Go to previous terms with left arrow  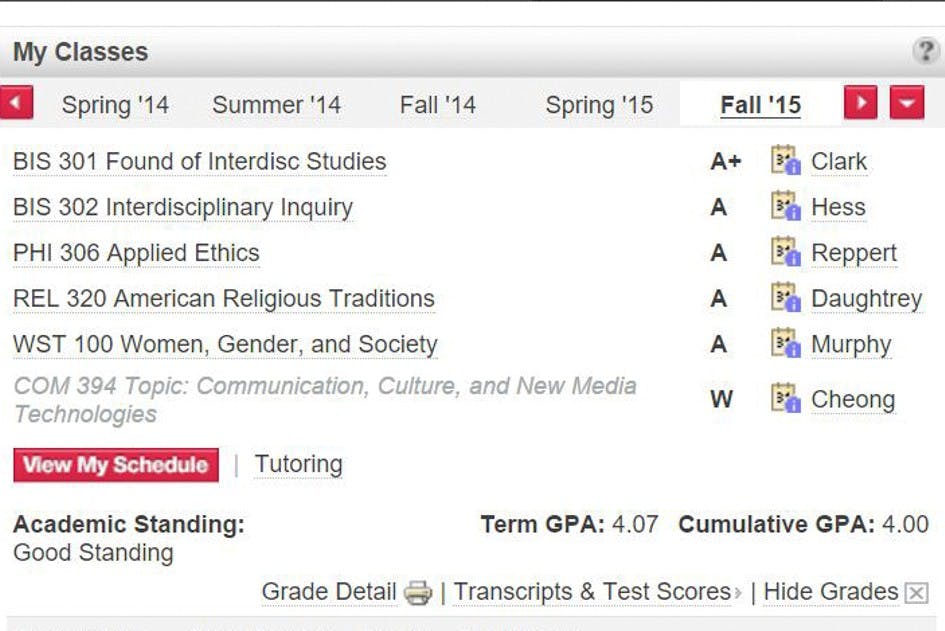pos(17,103)
